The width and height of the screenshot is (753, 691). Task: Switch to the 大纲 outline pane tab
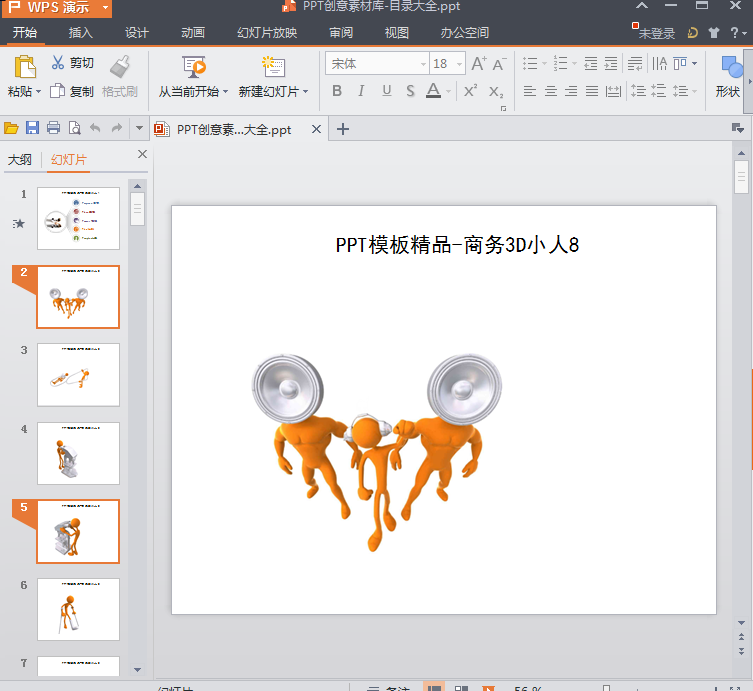point(20,159)
